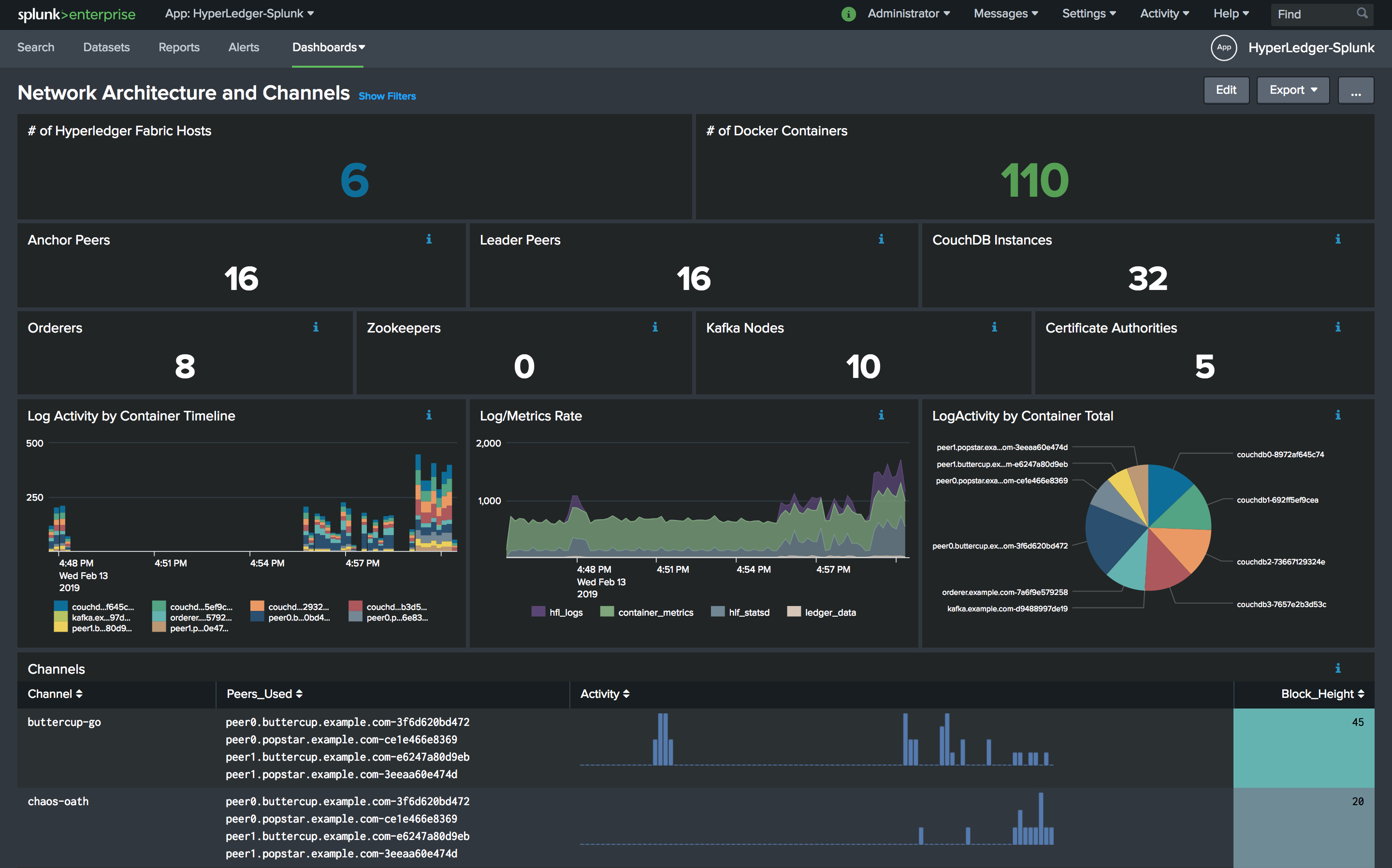Viewport: 1392px width, 868px height.
Task: Open Orderers panel info icon
Action: click(316, 327)
